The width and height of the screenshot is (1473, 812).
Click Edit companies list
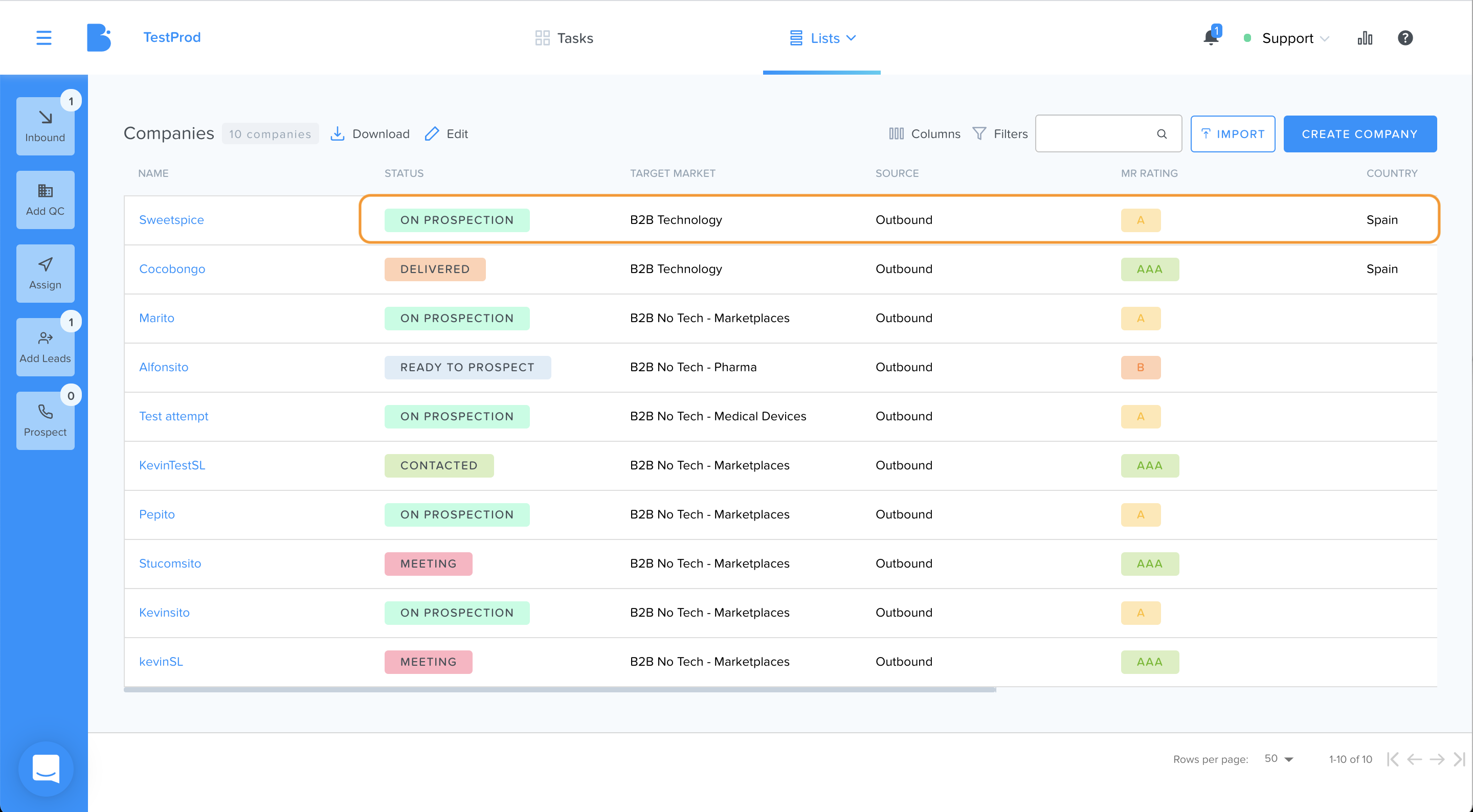(446, 134)
